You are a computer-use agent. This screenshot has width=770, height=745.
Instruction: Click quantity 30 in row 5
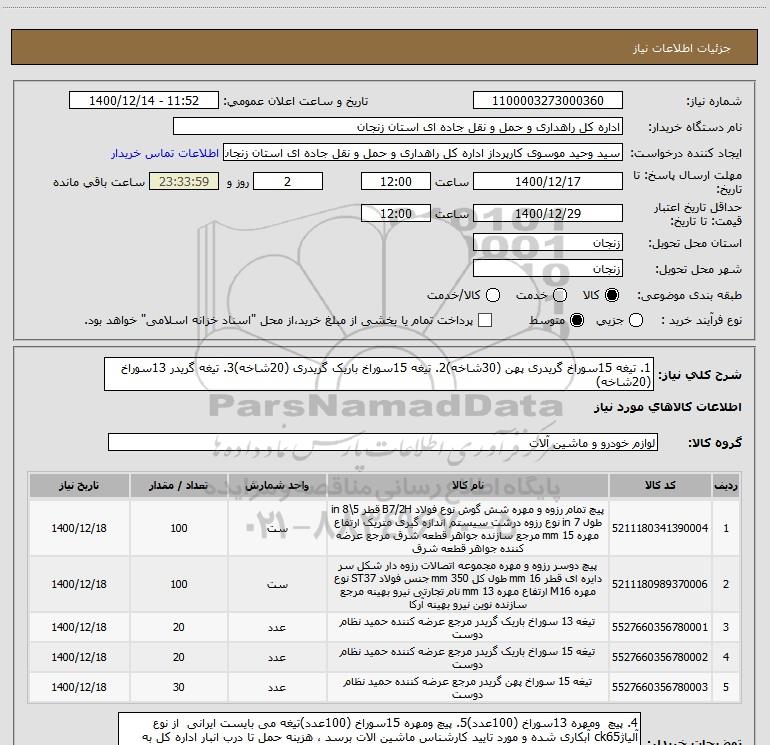(x=179, y=687)
